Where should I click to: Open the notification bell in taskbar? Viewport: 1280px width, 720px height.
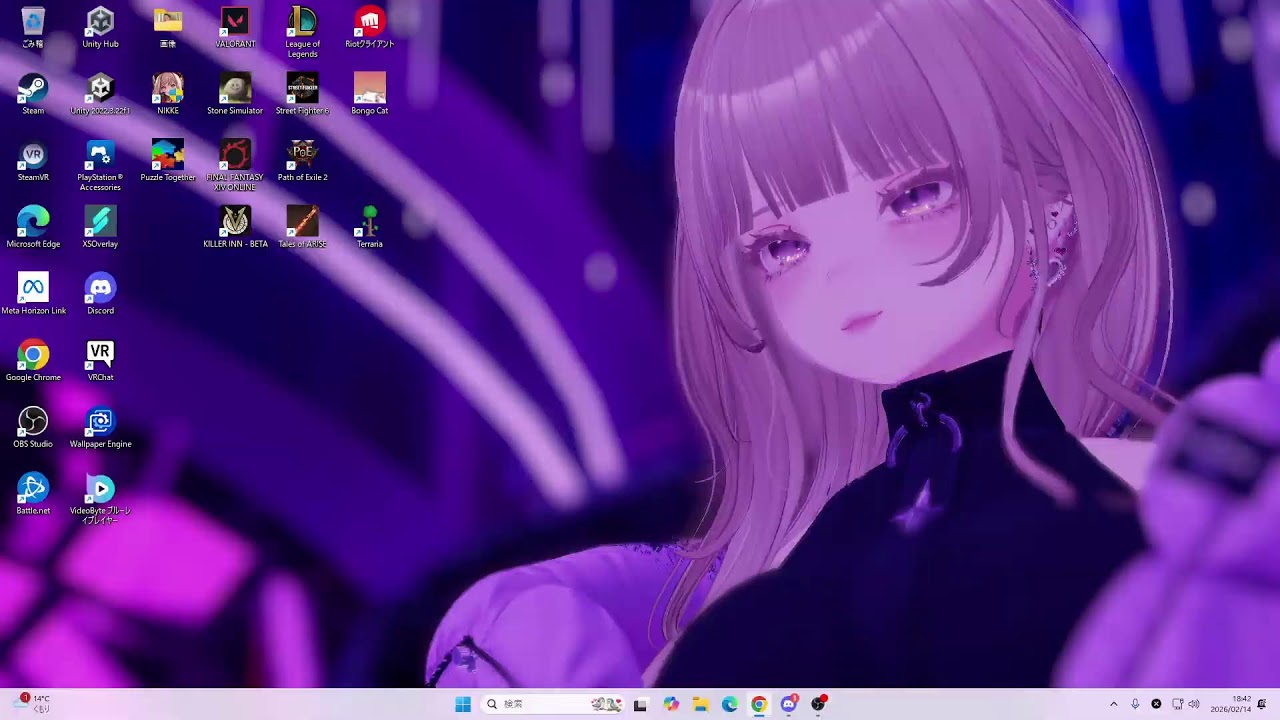pyautogui.click(x=1262, y=704)
